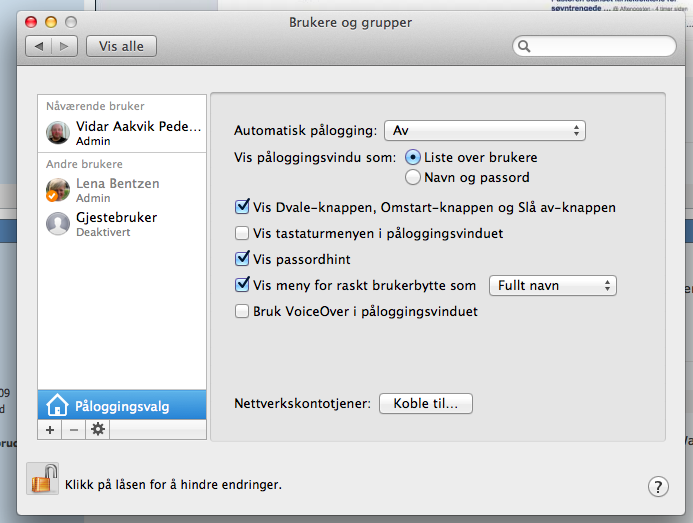Add a user with plus button

(x=50, y=430)
